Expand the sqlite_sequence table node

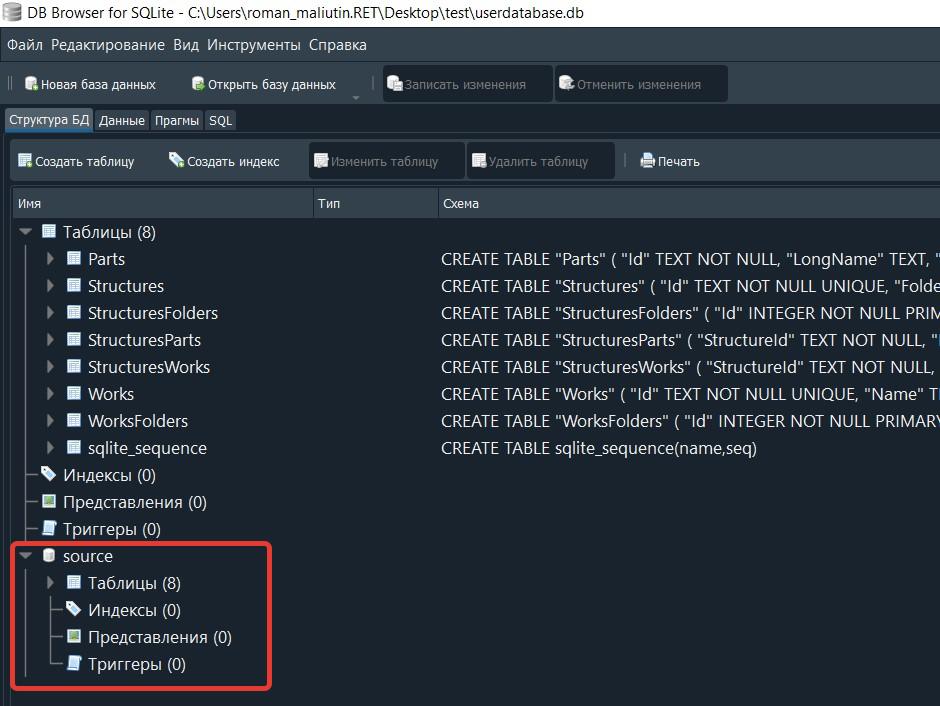(x=50, y=447)
